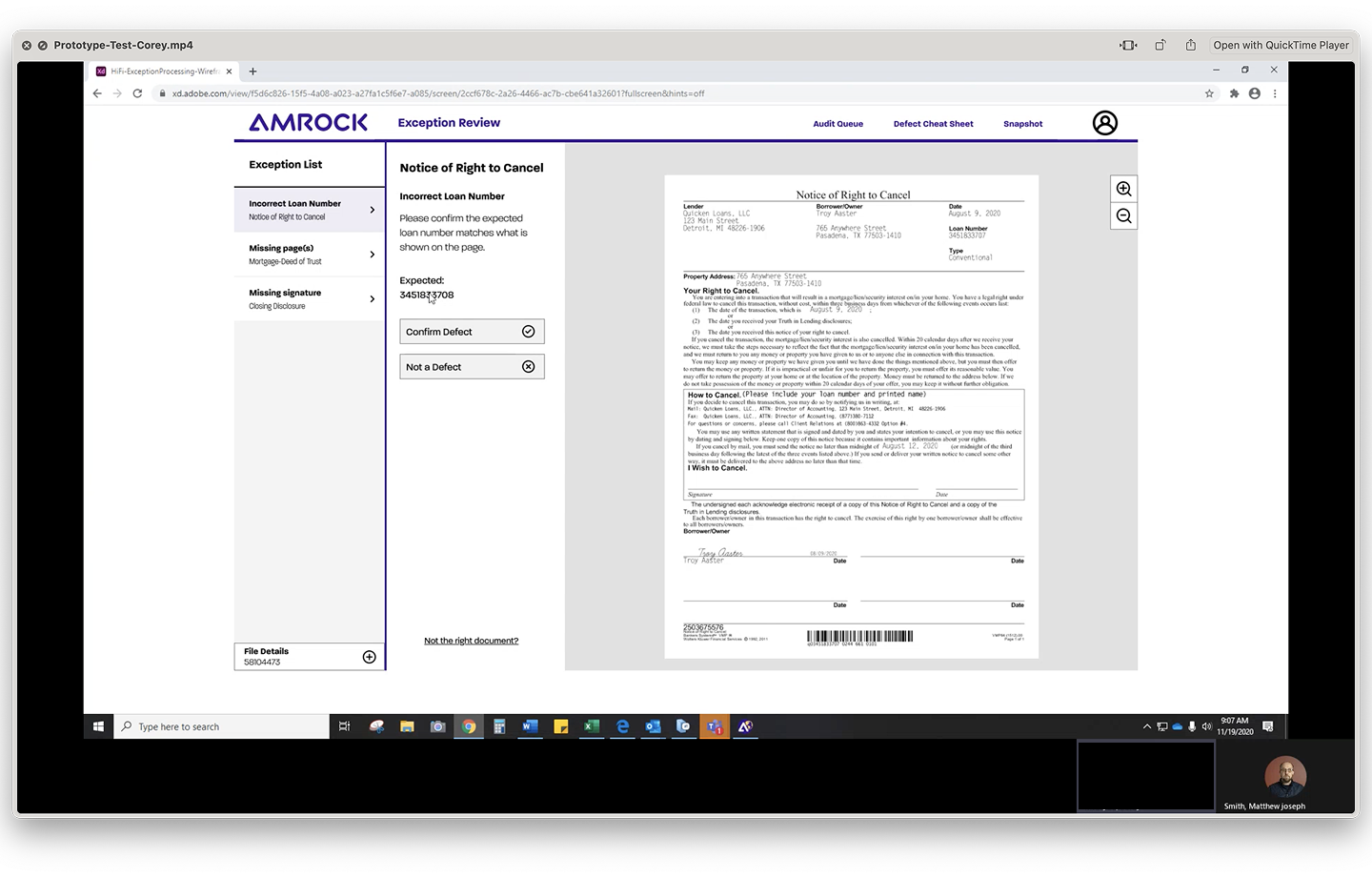Click the AMROCK logo
The width and height of the screenshot is (1372, 878).
coord(308,123)
